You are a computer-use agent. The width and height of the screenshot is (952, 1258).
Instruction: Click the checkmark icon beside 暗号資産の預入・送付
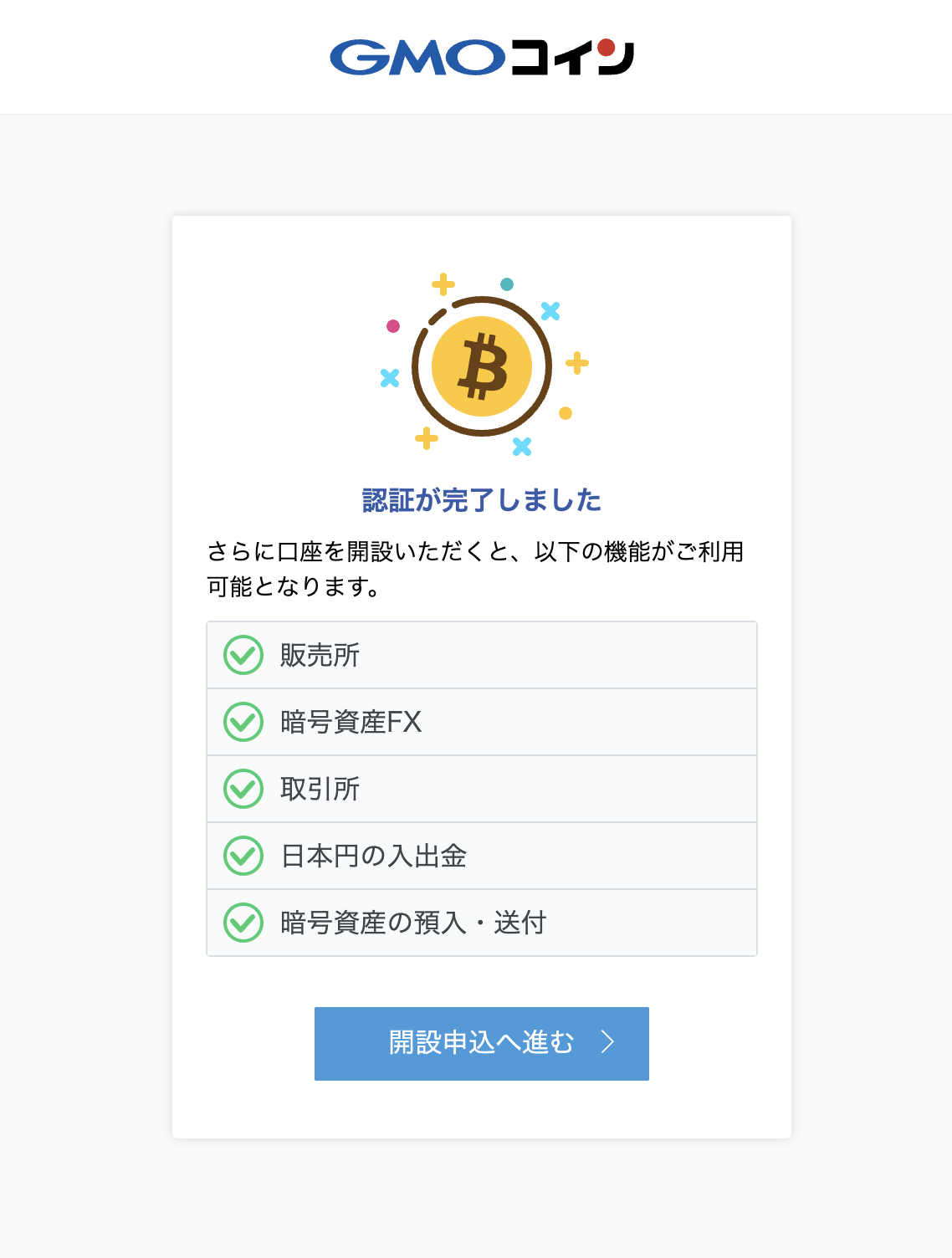(x=243, y=923)
